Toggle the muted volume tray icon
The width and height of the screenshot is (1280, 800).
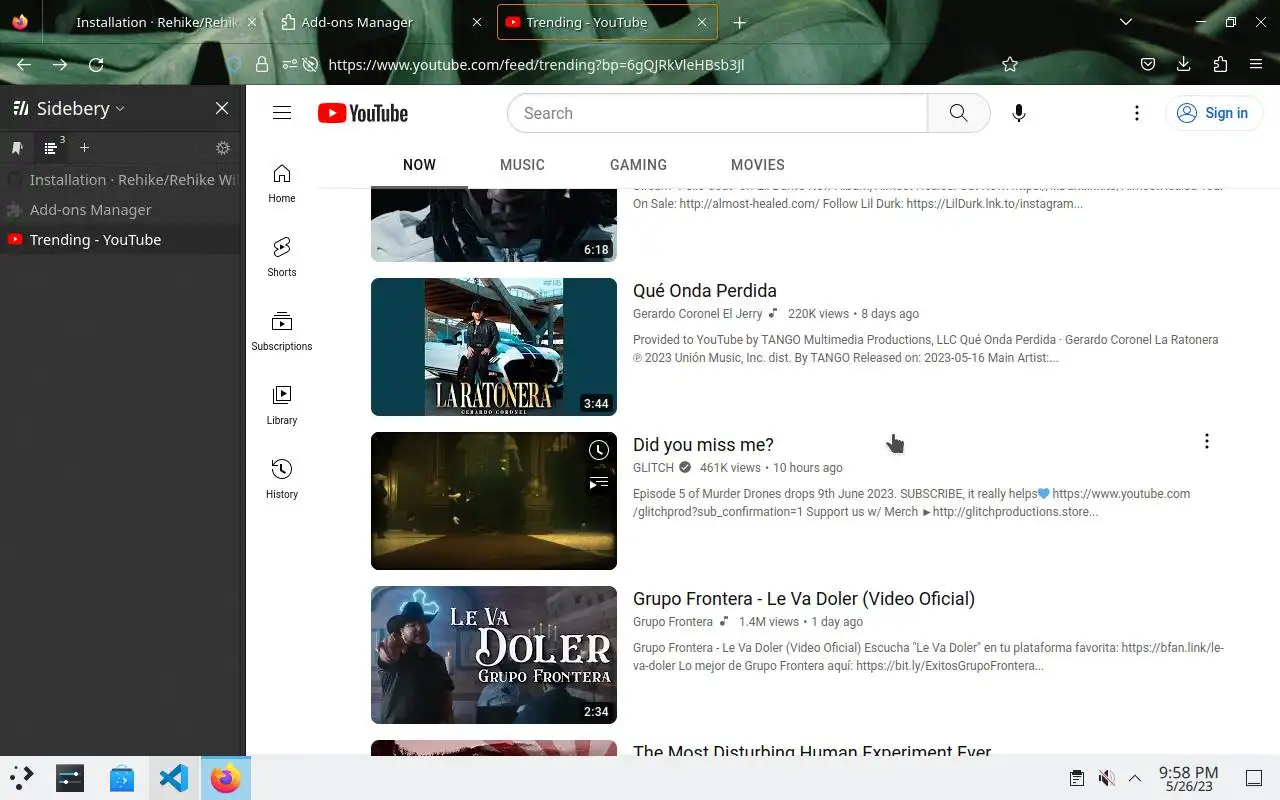pyautogui.click(x=1106, y=778)
